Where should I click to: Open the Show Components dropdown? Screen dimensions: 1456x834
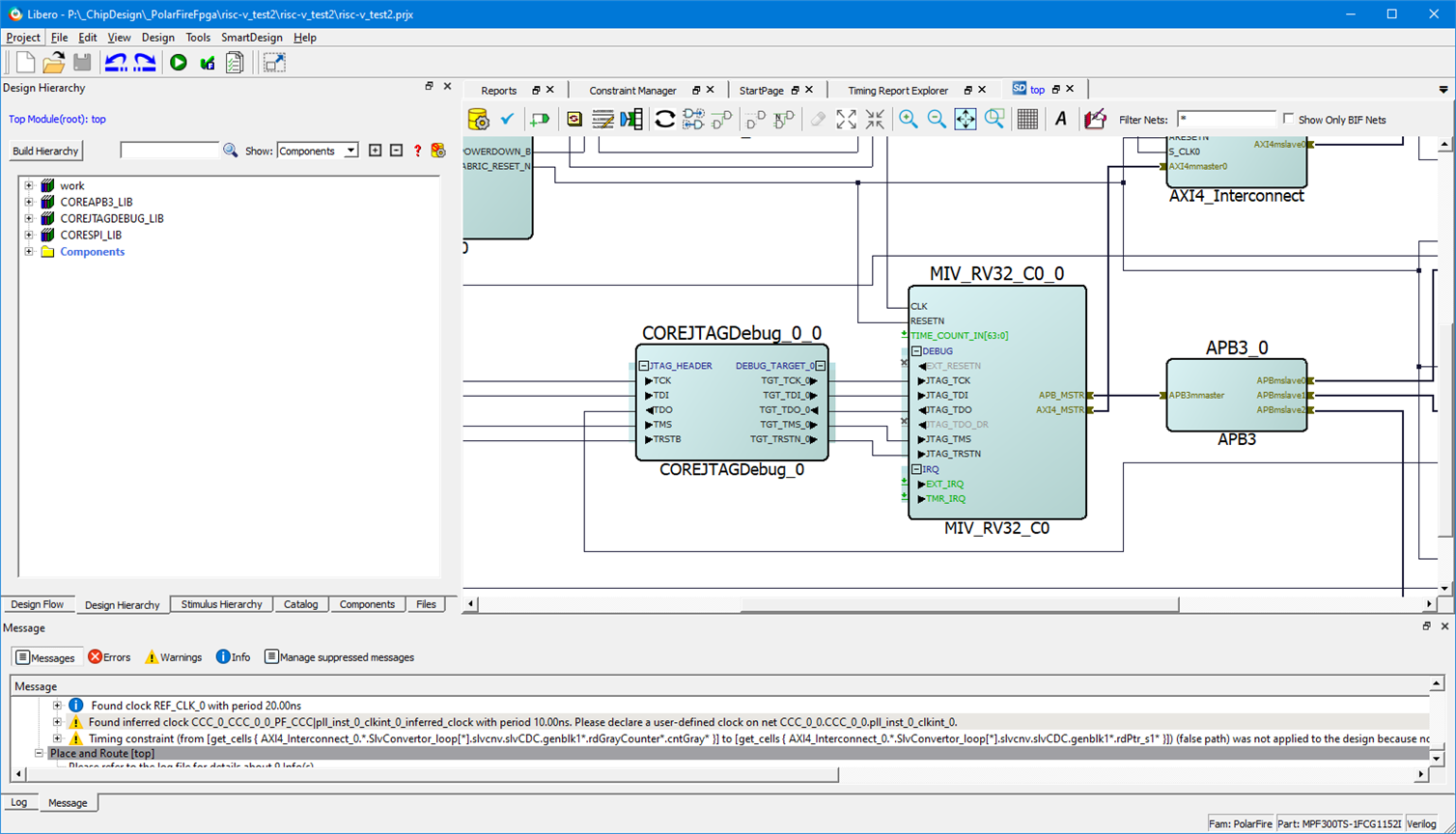pyautogui.click(x=350, y=151)
